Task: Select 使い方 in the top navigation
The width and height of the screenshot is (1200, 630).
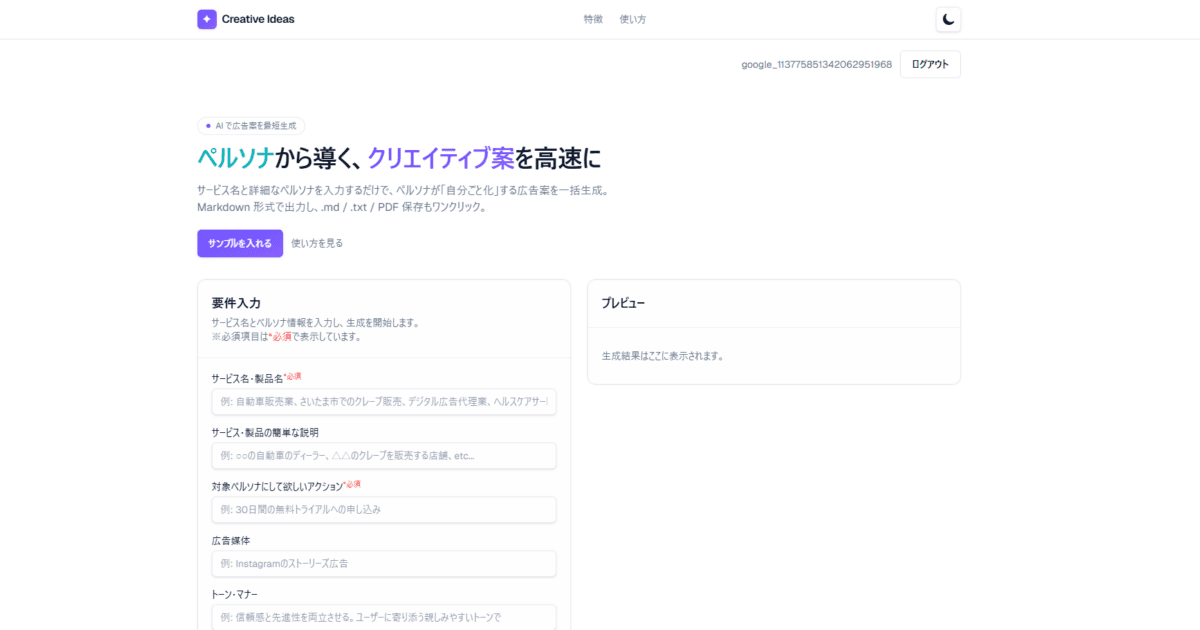Action: (x=633, y=18)
